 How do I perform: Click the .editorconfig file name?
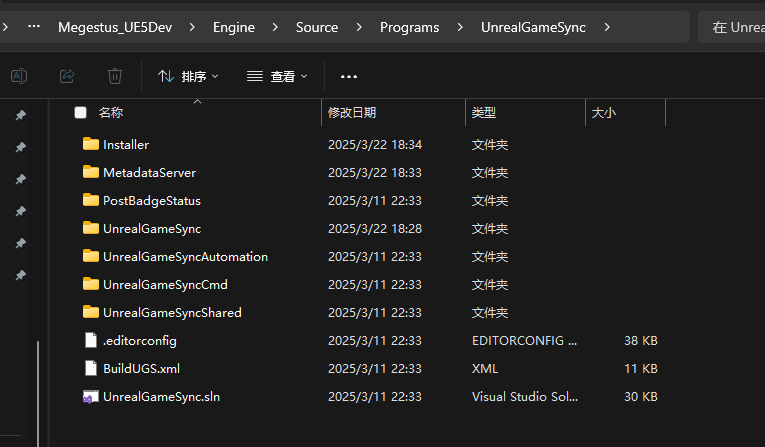140,341
